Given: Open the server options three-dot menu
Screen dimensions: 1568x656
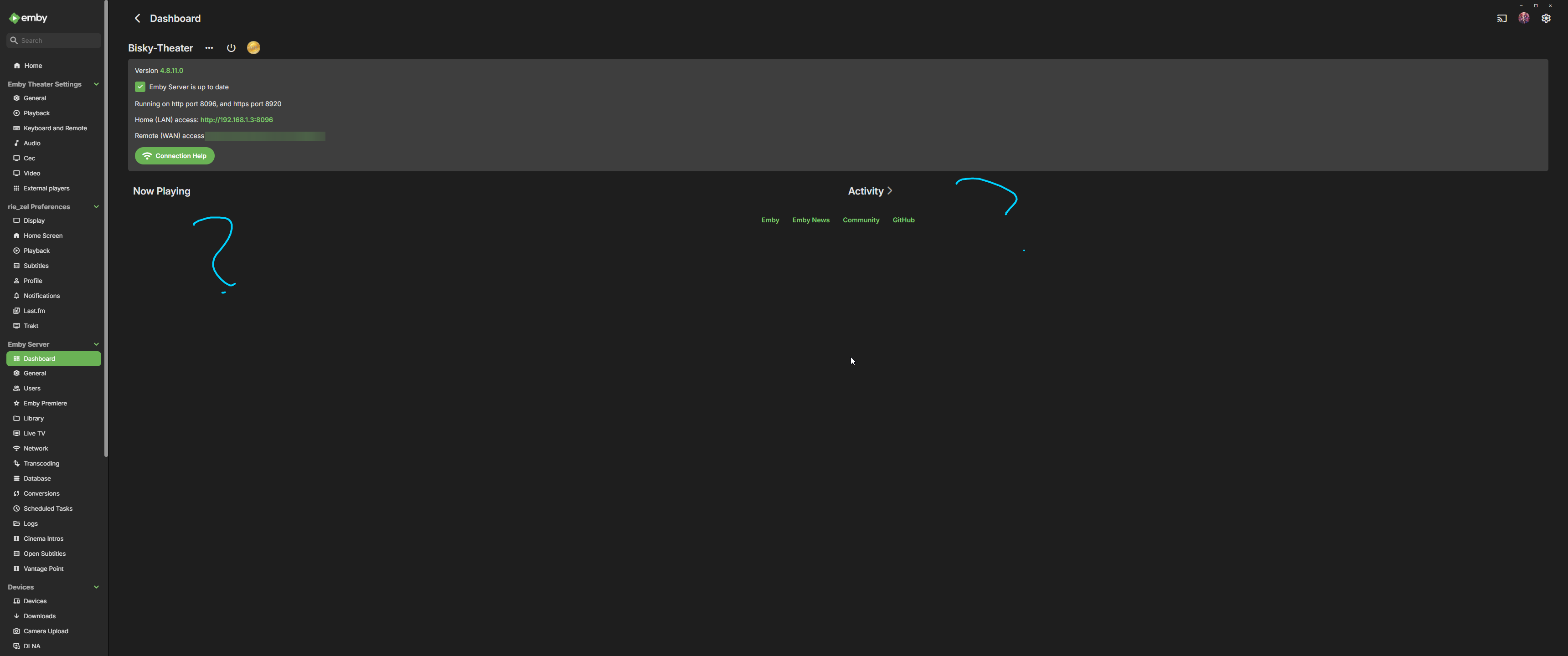Looking at the screenshot, I should coord(209,48).
